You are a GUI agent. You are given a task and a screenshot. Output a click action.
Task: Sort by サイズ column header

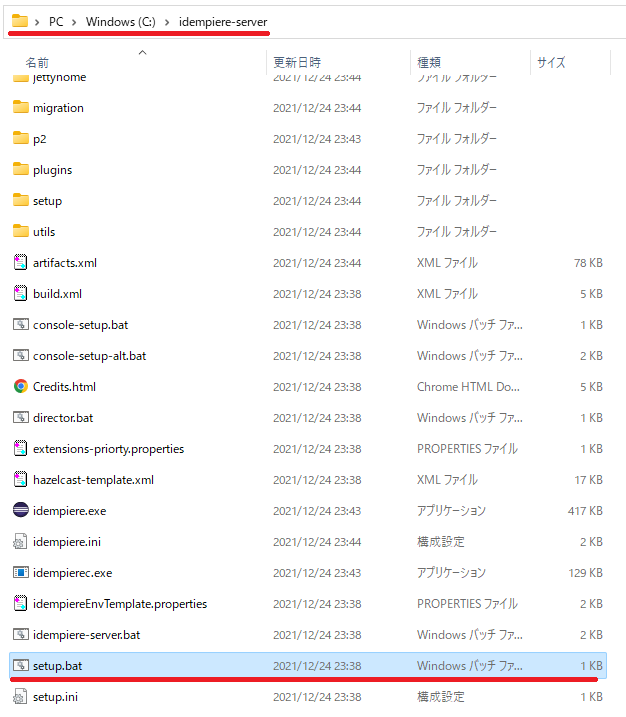[x=551, y=62]
